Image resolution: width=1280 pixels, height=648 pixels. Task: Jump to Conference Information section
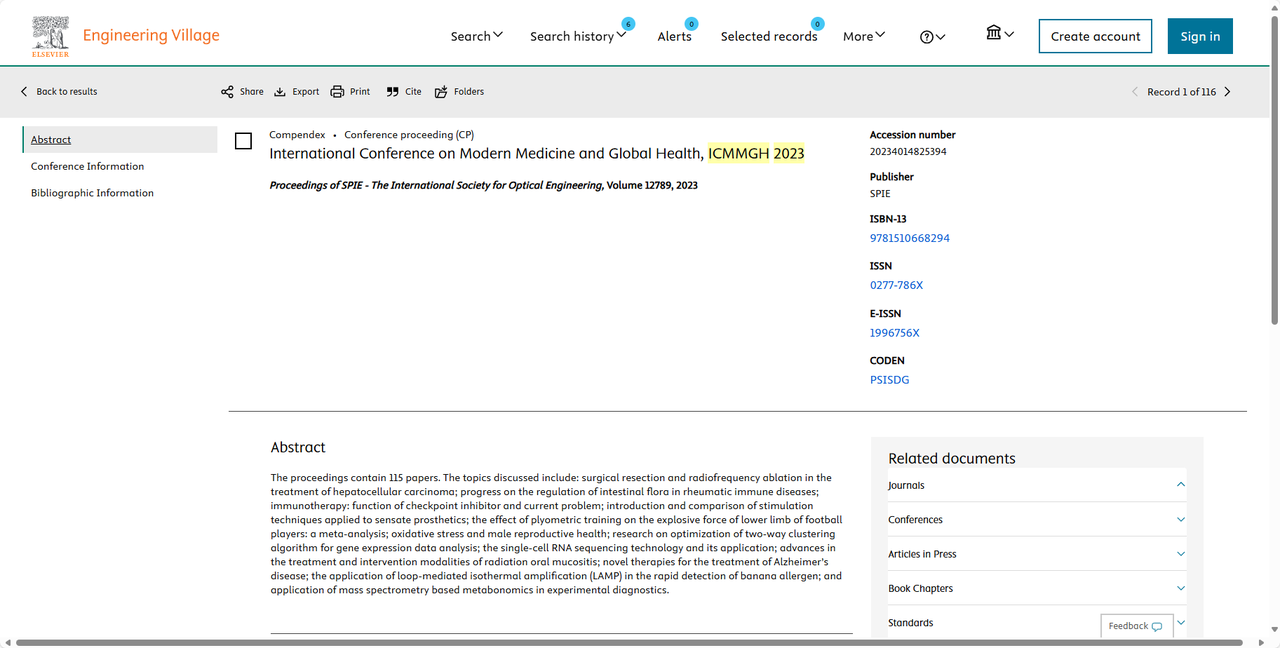pyautogui.click(x=87, y=167)
